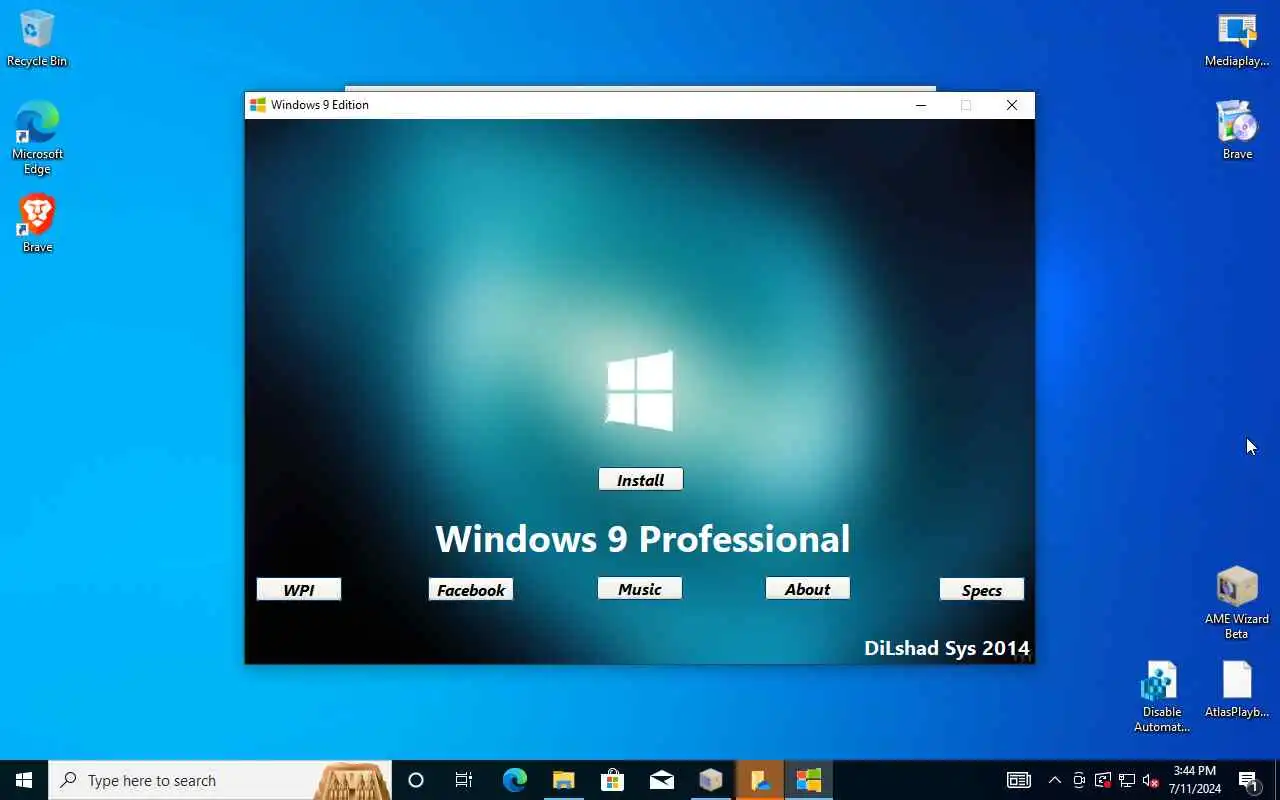Viewport: 1280px width, 800px height.
Task: Click the AME Wizard box icon on taskbar
Action: click(x=710, y=780)
